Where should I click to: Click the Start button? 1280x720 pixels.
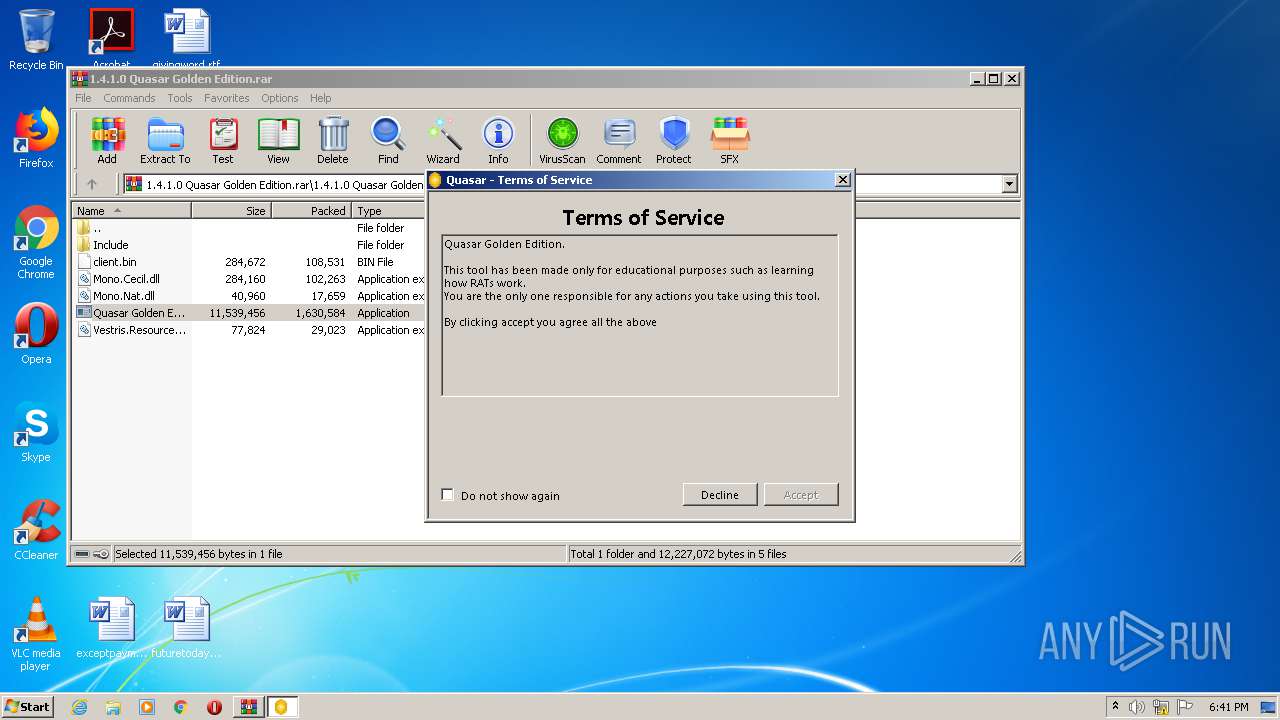pos(28,707)
